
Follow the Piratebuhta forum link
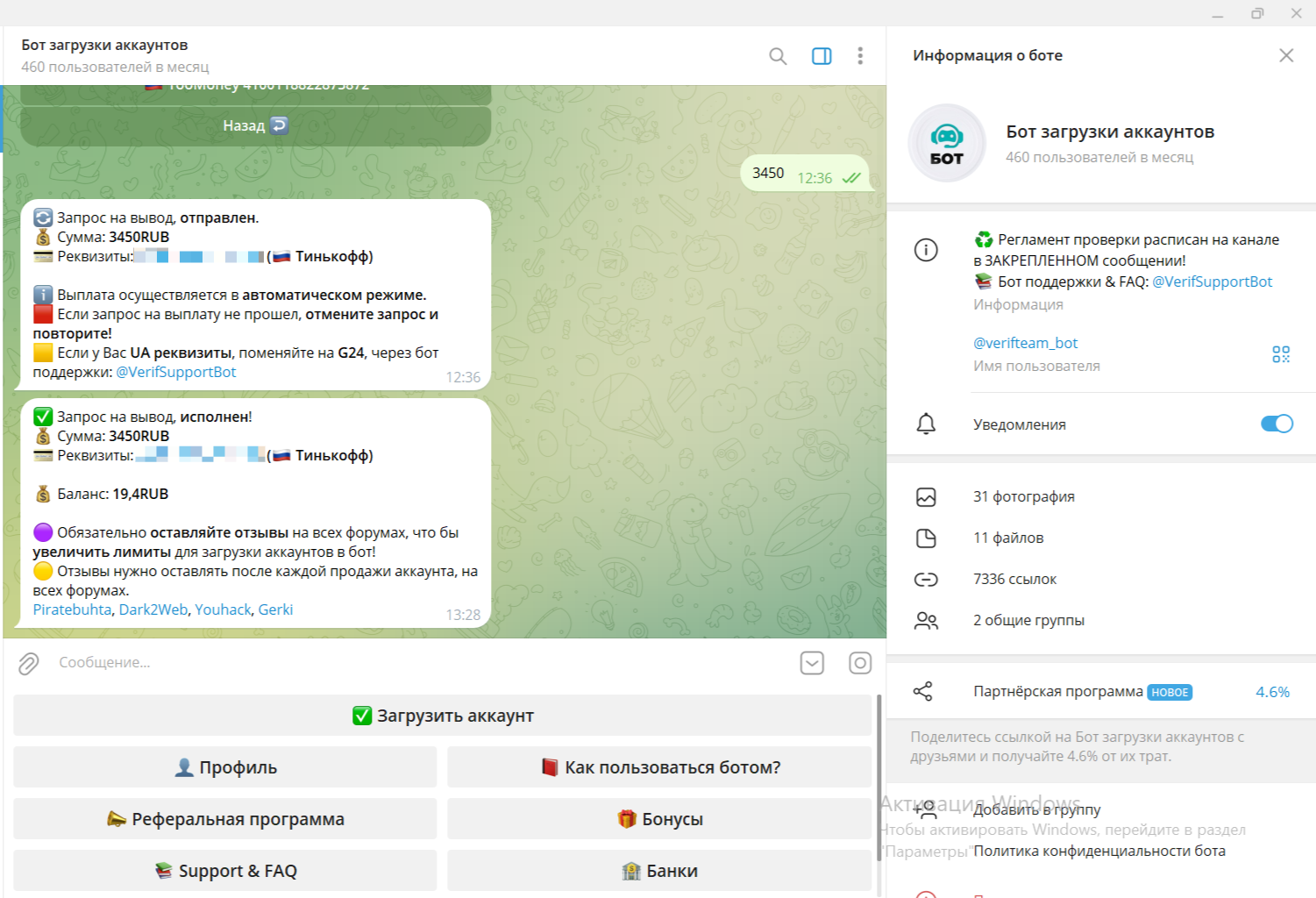[x=72, y=609]
